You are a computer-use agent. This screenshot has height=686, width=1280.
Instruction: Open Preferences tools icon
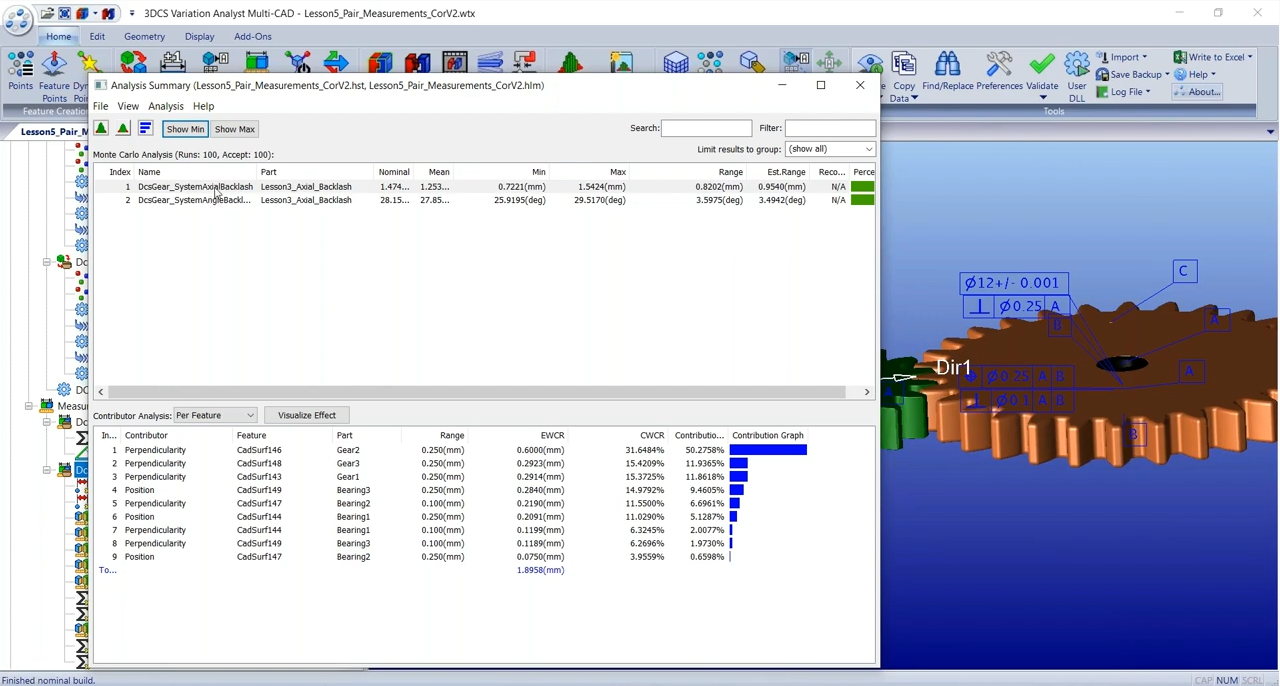tap(999, 65)
